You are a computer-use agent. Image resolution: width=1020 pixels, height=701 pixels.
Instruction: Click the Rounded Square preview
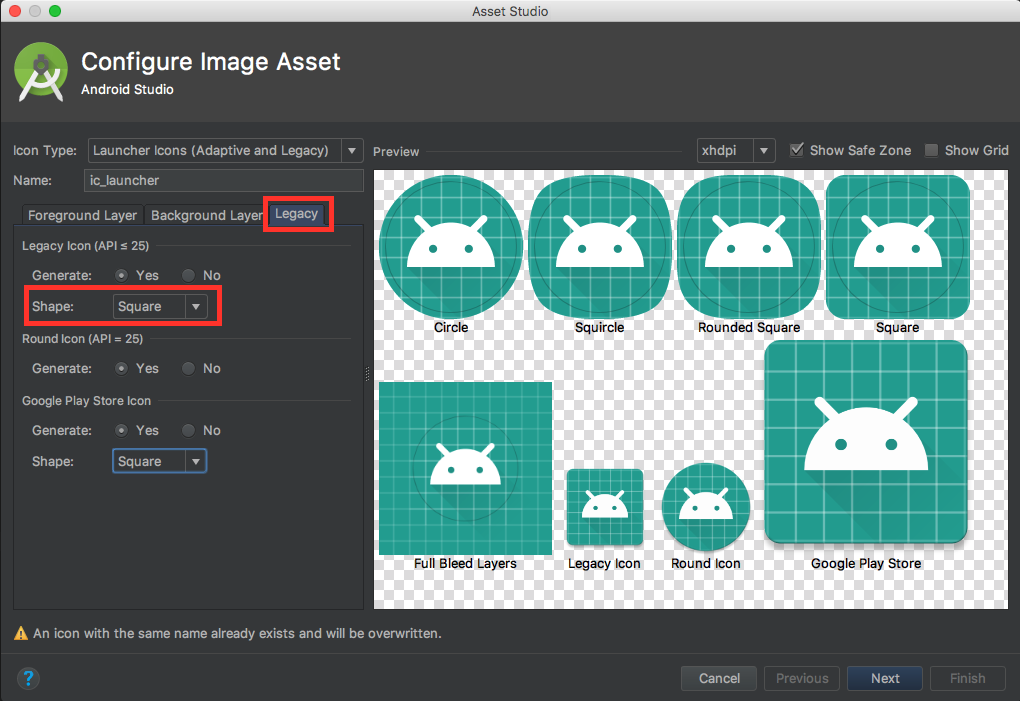[748, 245]
